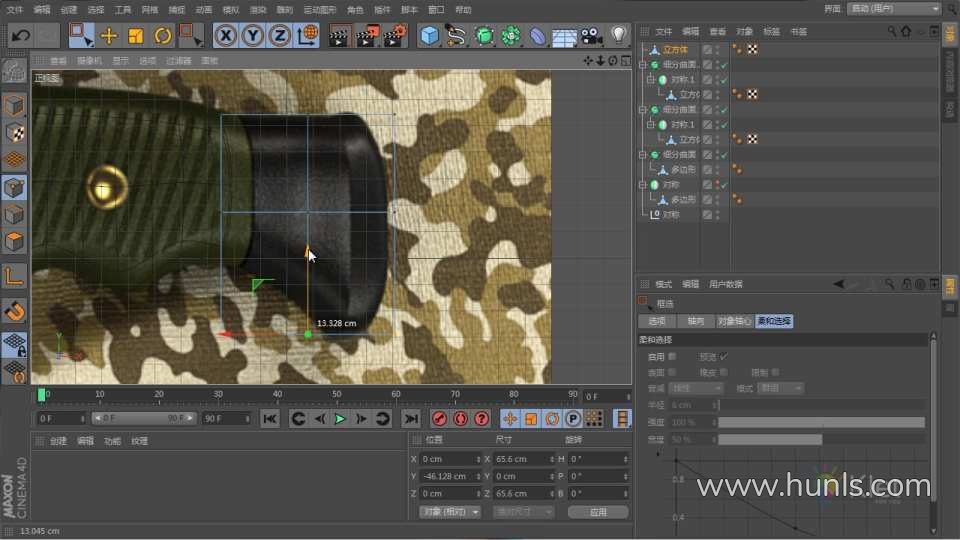Click the Cube primitive icon
The image size is (960, 540).
click(x=430, y=36)
